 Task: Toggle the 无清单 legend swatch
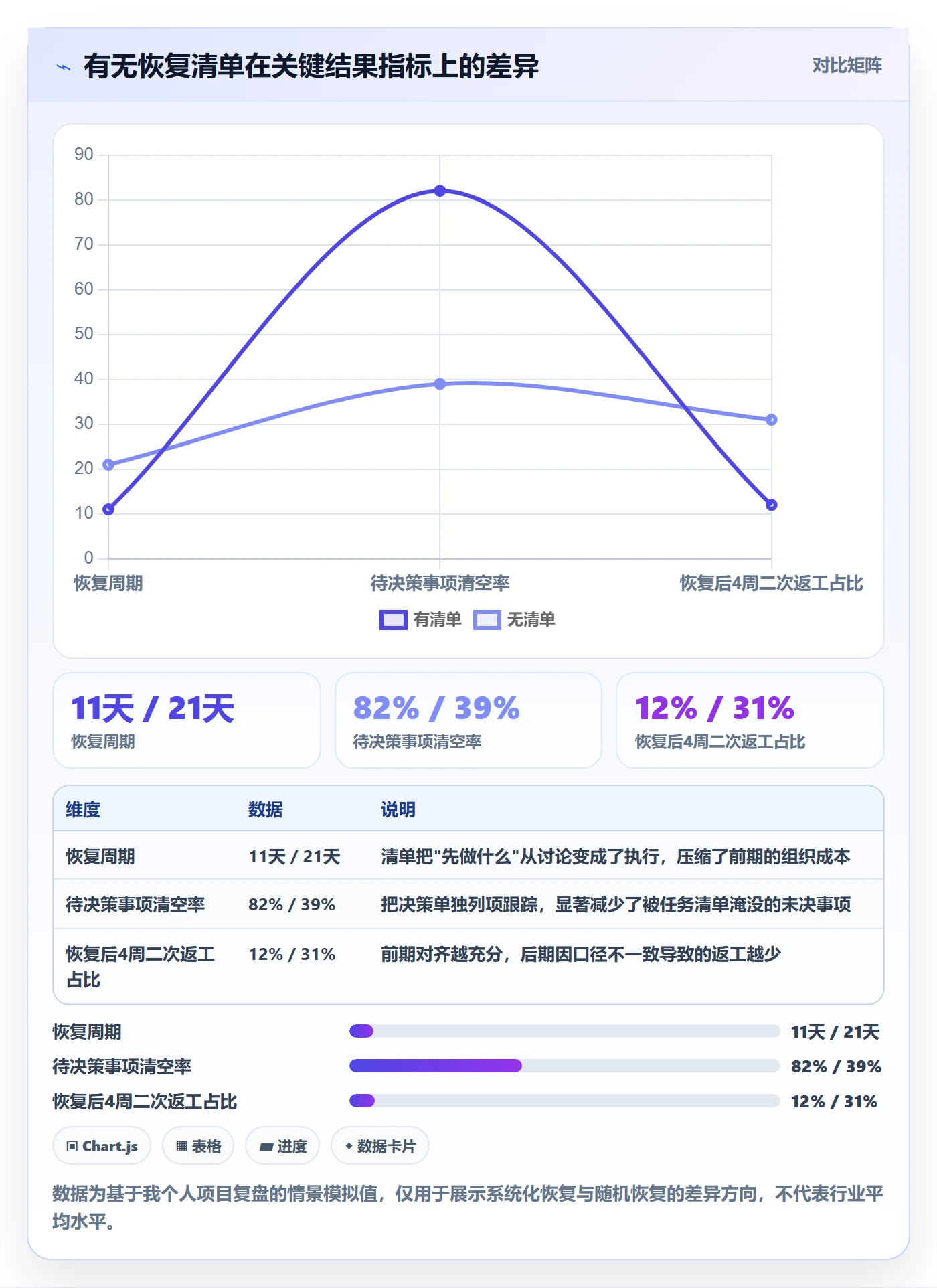[487, 620]
